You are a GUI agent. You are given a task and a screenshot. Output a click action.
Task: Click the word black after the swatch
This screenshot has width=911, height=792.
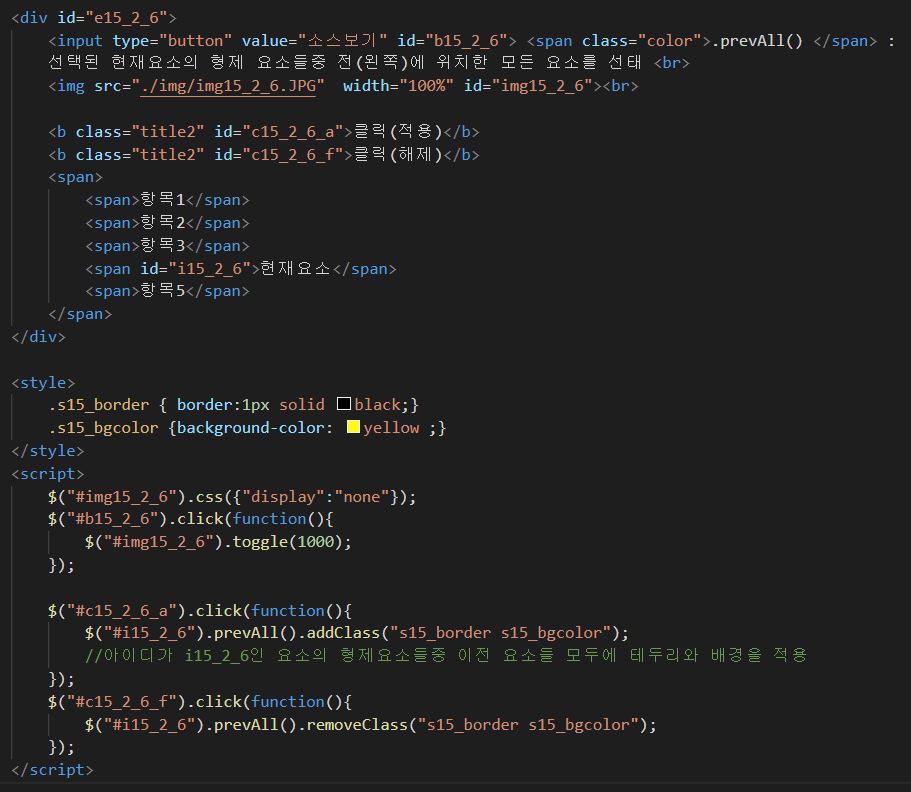[x=378, y=404]
